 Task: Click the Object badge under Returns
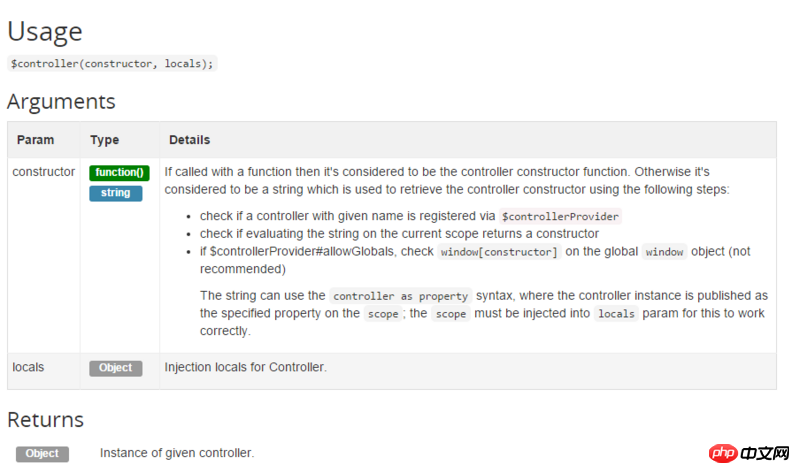pos(42,454)
